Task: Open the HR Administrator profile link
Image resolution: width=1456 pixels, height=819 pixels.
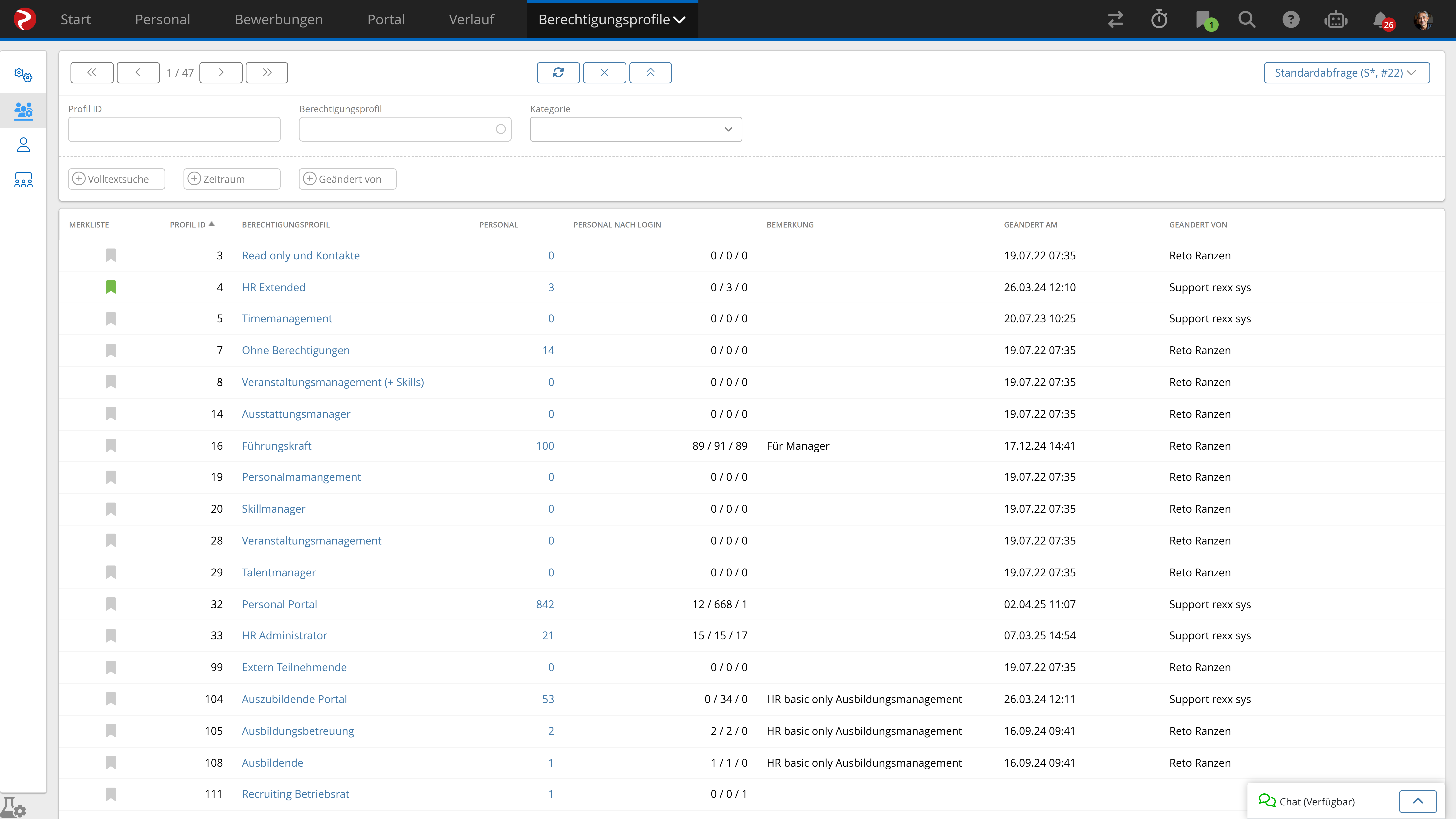Action: pos(284,635)
